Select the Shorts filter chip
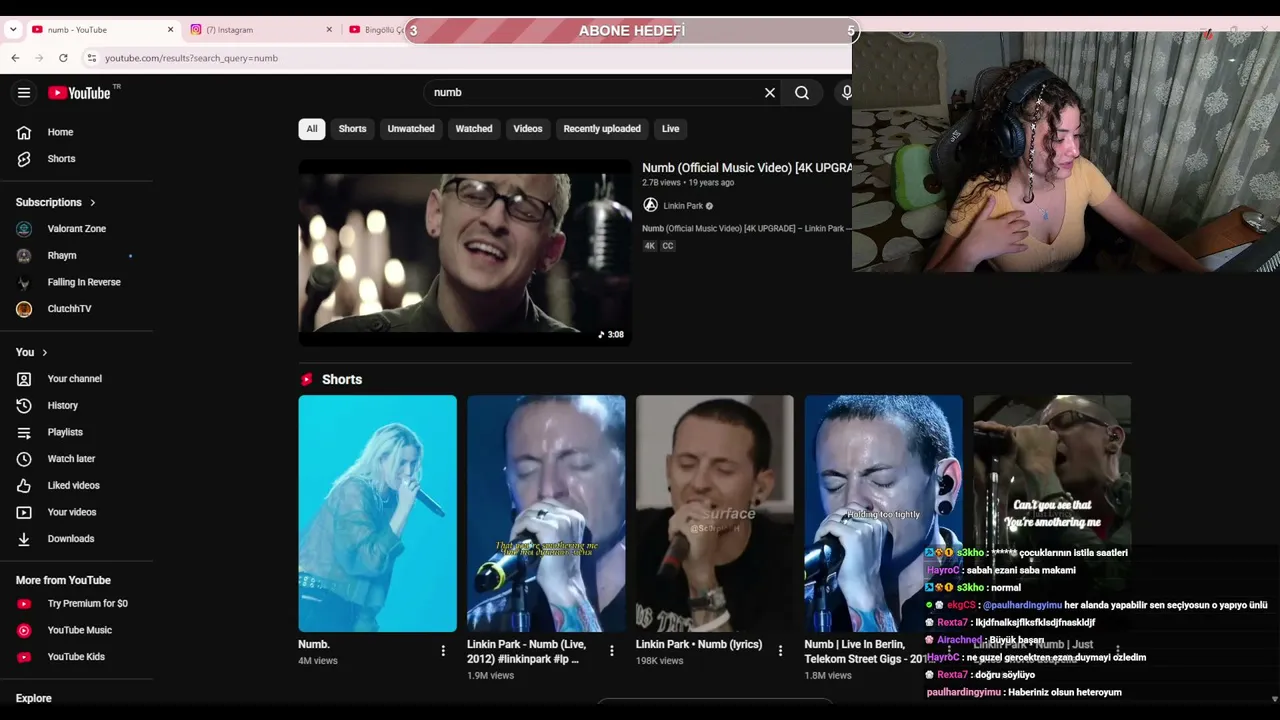 pos(352,129)
